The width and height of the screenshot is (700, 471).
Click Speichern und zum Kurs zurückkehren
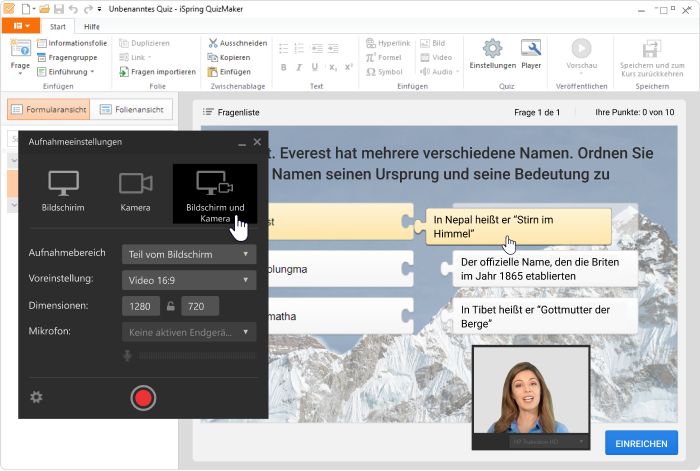point(652,58)
